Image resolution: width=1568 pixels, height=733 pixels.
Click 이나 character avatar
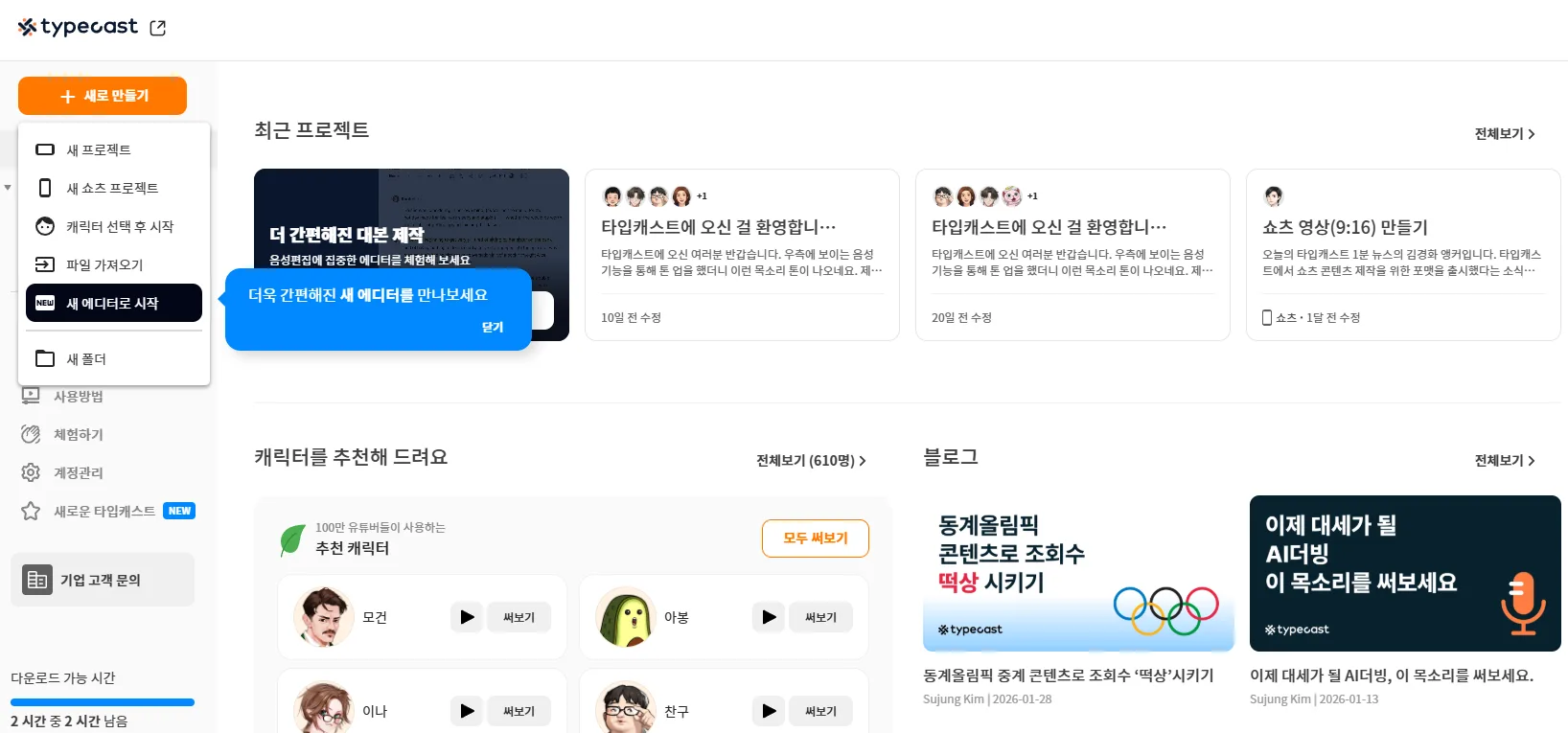click(323, 708)
